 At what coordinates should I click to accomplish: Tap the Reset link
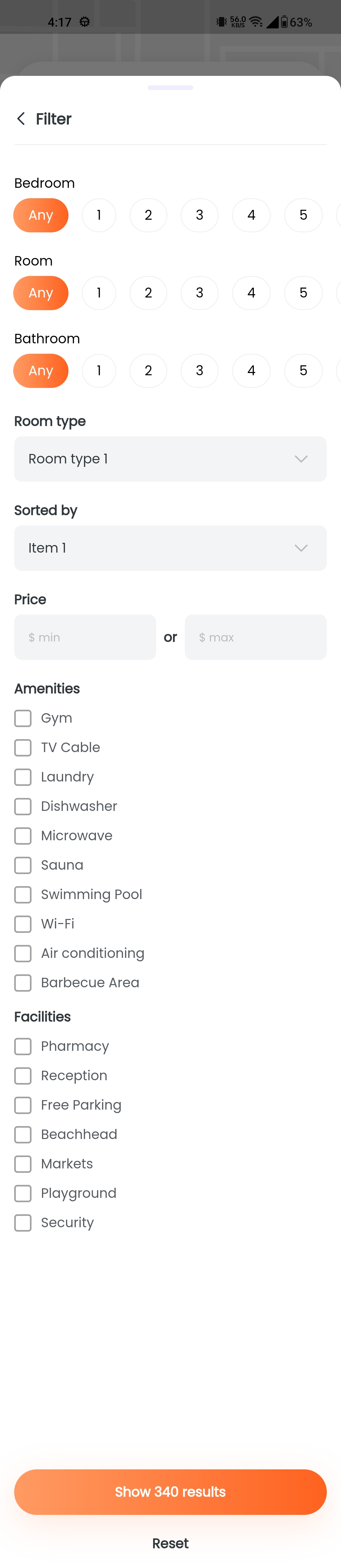point(170,1543)
